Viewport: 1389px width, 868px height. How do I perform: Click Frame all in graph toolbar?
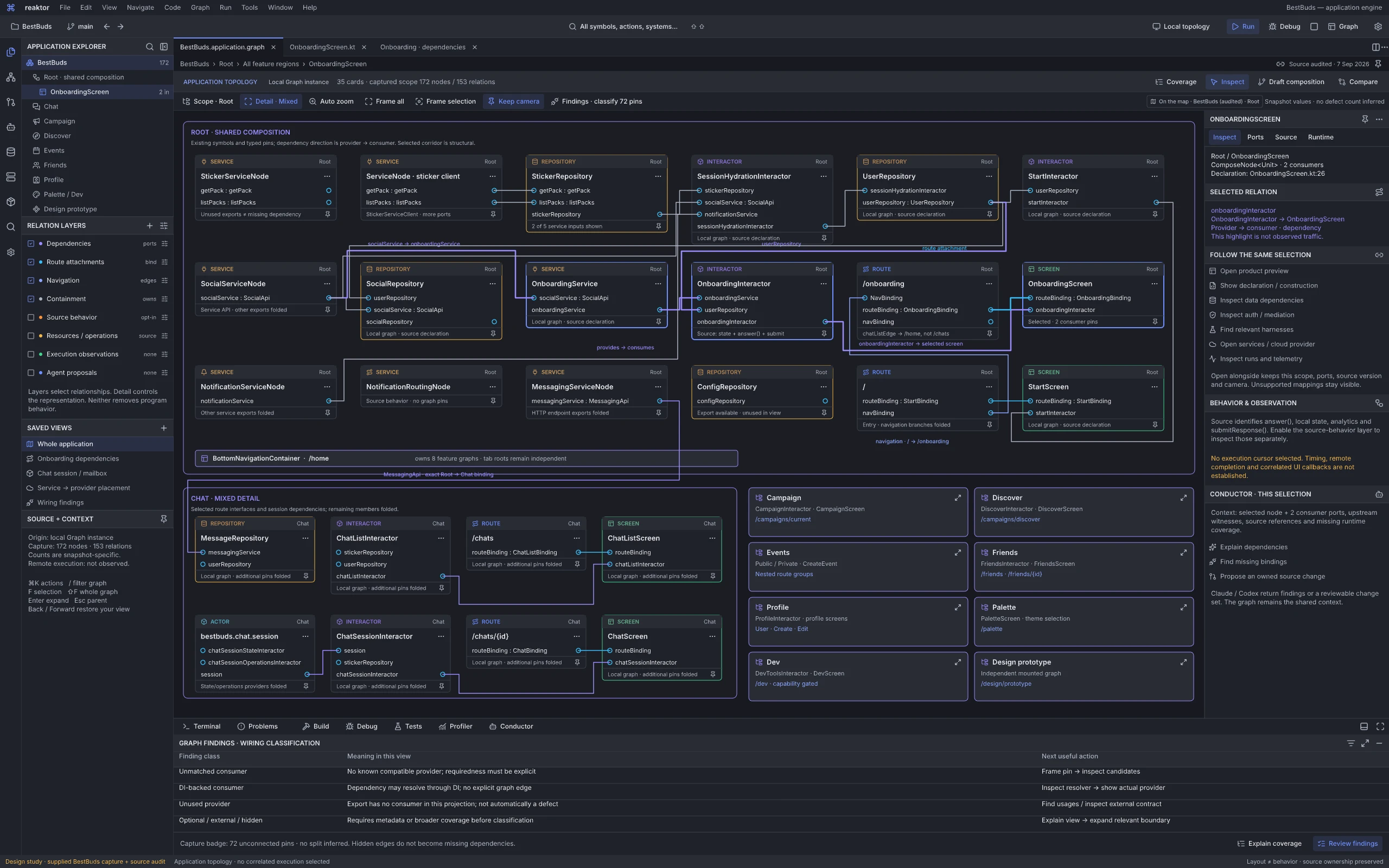(x=384, y=101)
